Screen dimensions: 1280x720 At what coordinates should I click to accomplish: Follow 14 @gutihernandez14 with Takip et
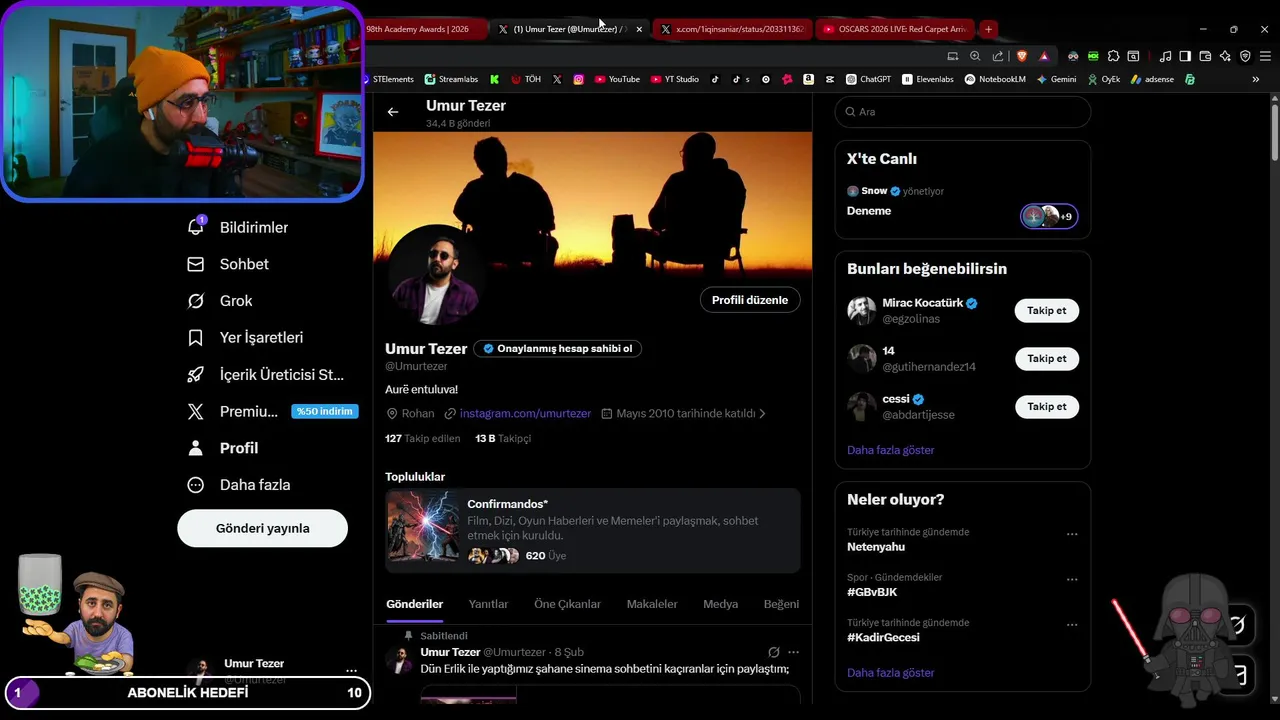point(1047,359)
